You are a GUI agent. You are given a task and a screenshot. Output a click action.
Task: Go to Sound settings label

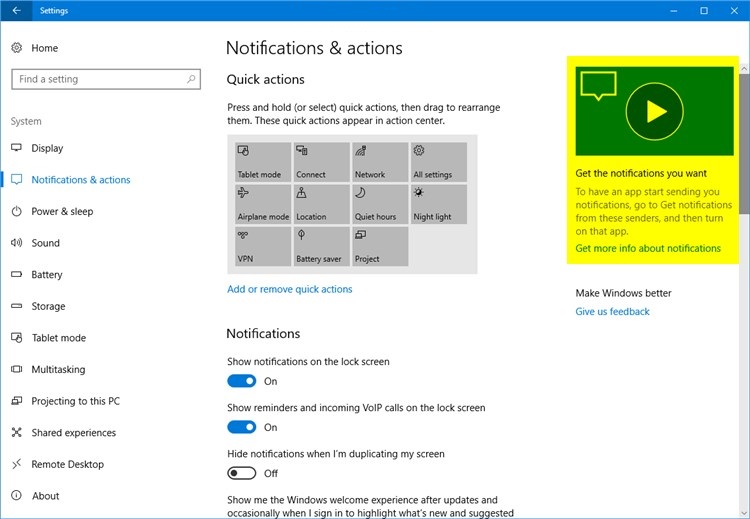tap(45, 243)
